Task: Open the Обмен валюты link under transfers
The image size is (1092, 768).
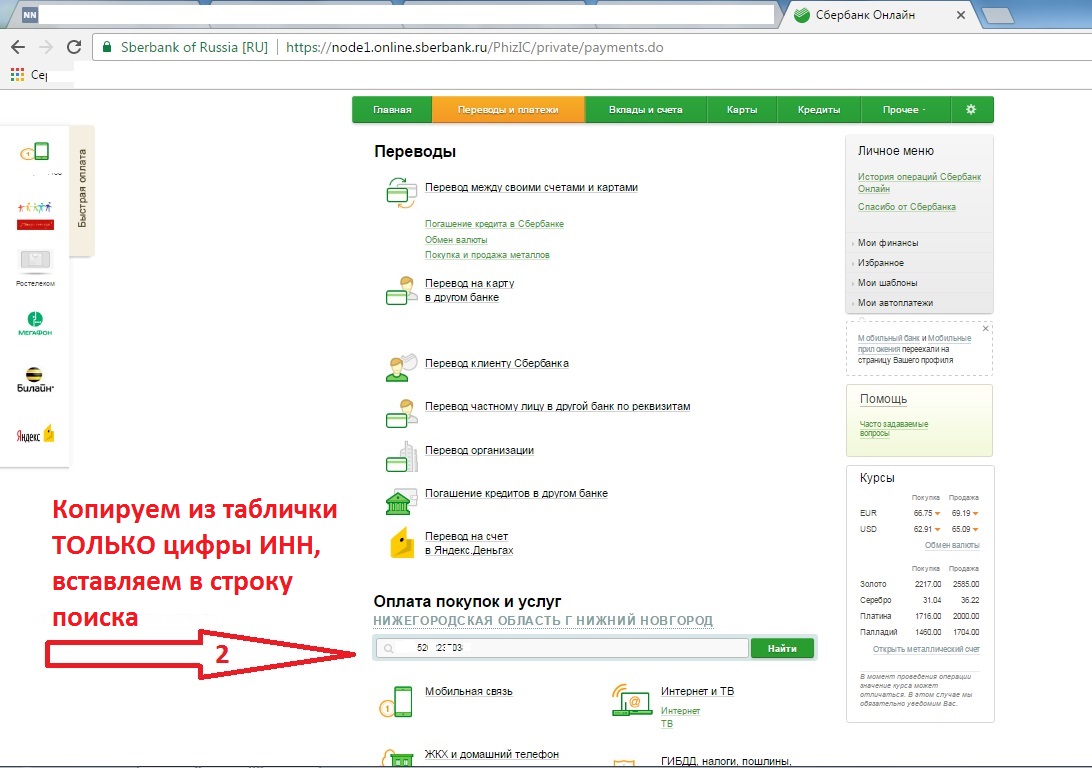Action: coord(456,240)
